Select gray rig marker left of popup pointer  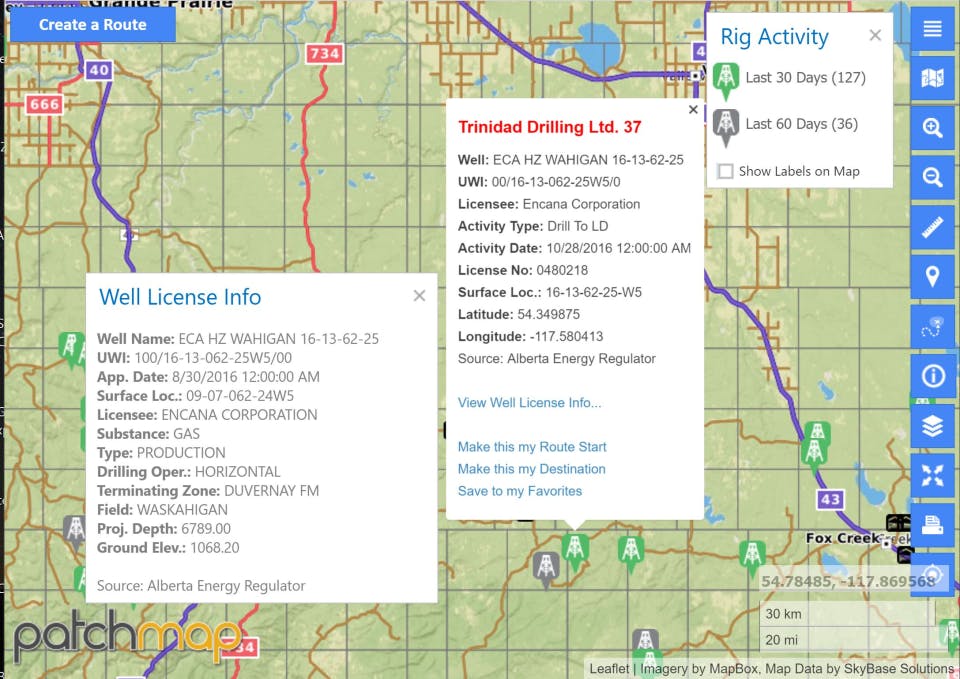[546, 569]
